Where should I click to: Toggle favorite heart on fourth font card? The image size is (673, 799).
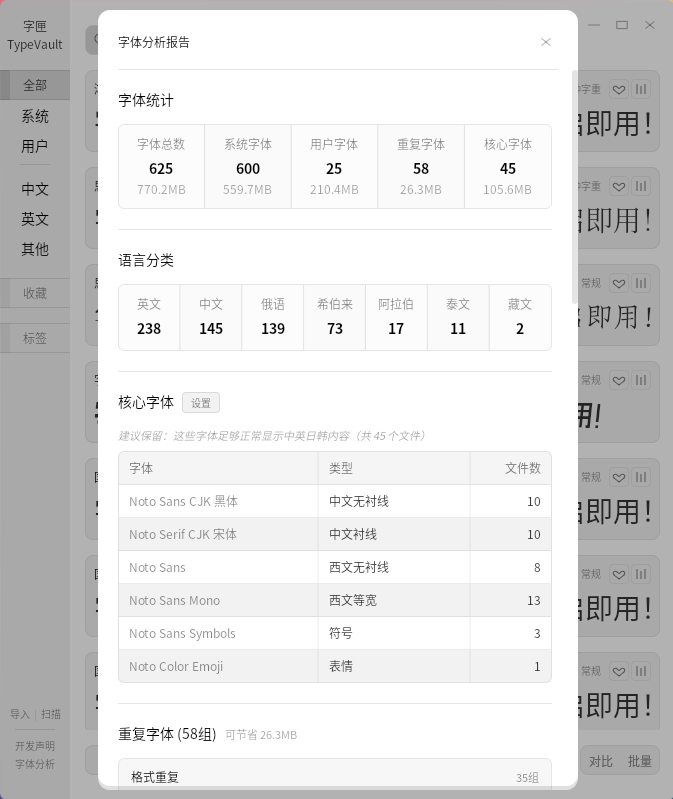click(619, 381)
